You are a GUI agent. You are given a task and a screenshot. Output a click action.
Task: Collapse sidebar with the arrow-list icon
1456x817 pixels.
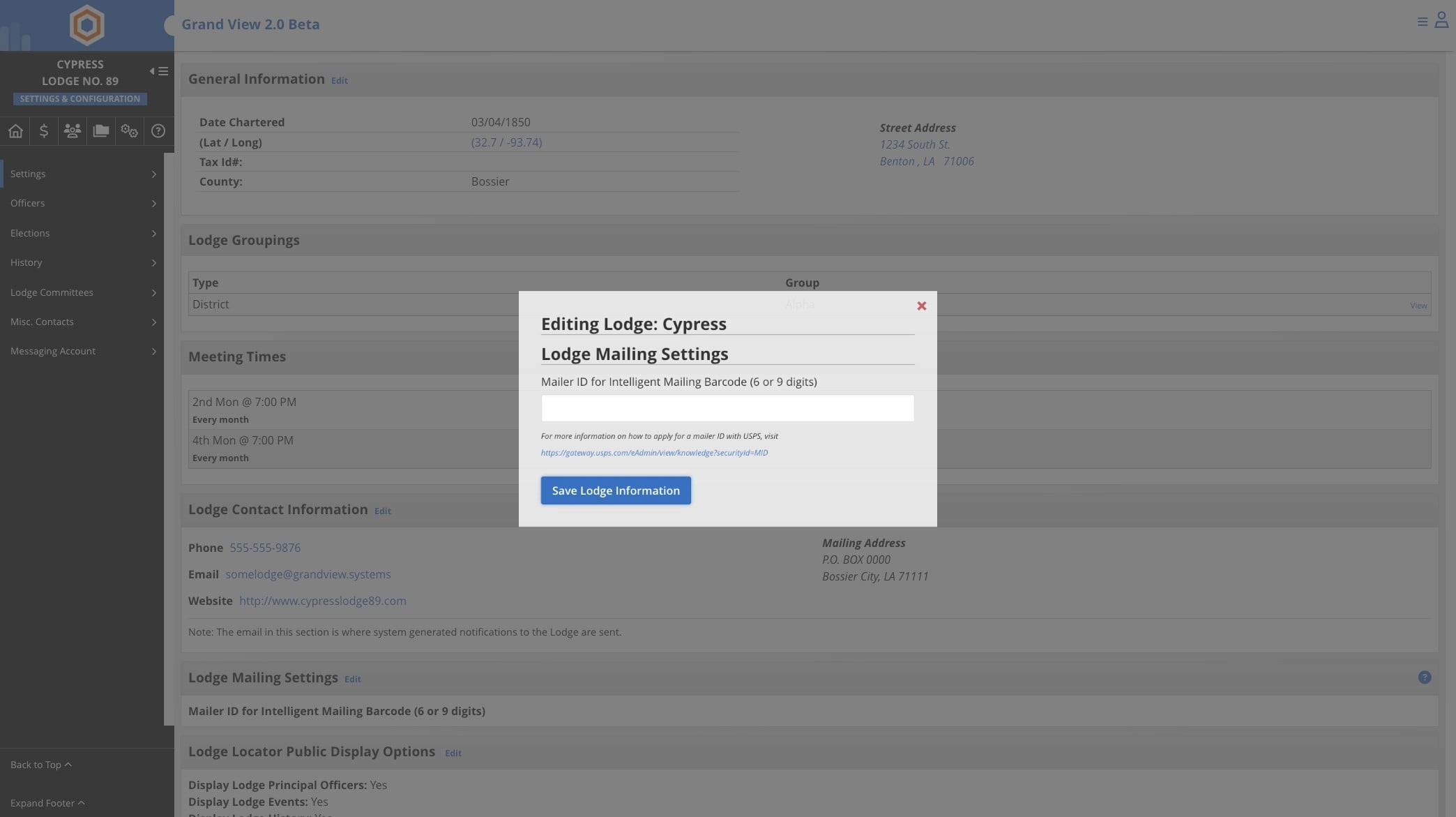tap(159, 71)
